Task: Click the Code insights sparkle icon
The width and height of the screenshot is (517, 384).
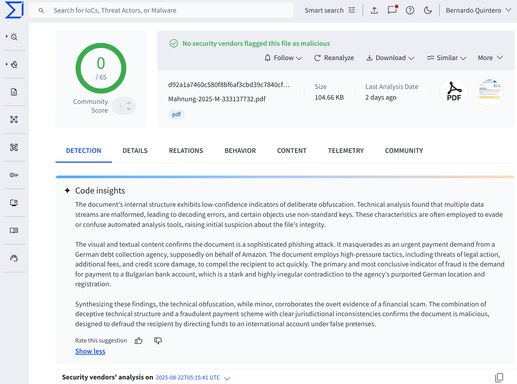Action: point(67,191)
